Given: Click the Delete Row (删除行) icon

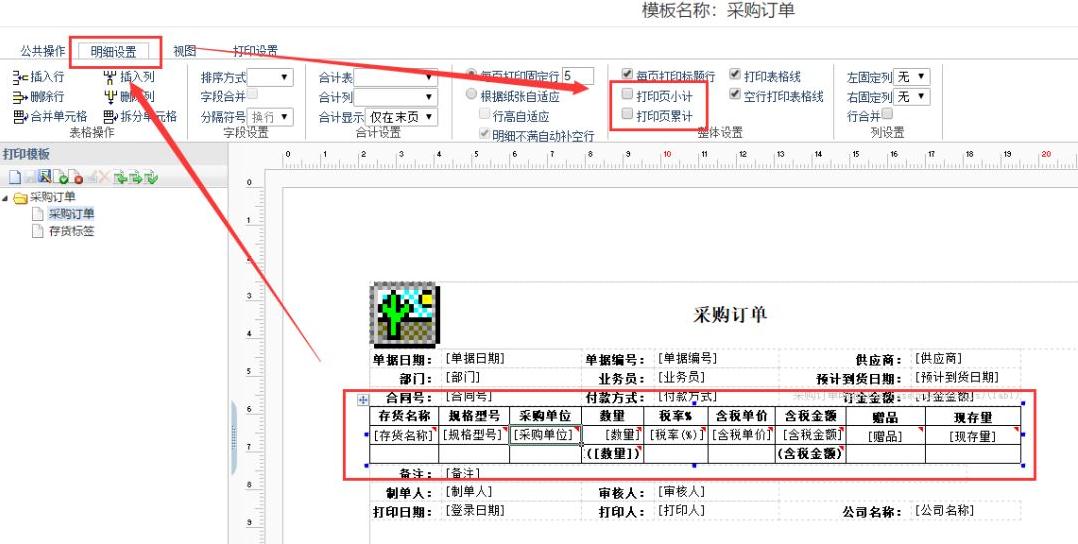Looking at the screenshot, I should (x=20, y=97).
